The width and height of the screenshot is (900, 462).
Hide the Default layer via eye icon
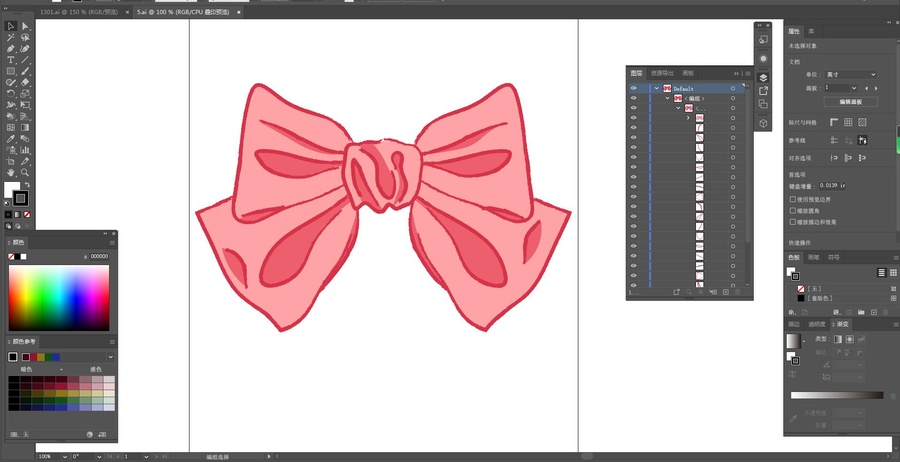tap(633, 88)
